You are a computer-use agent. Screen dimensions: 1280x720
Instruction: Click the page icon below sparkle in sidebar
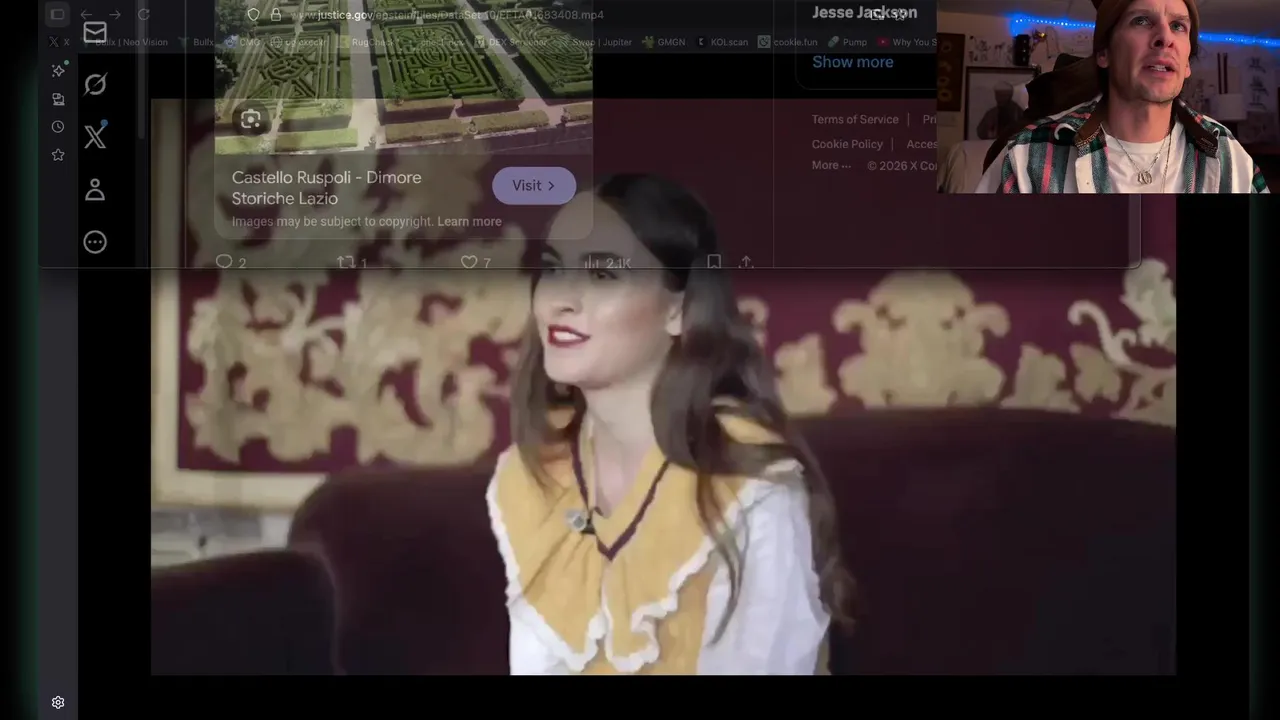click(58, 99)
